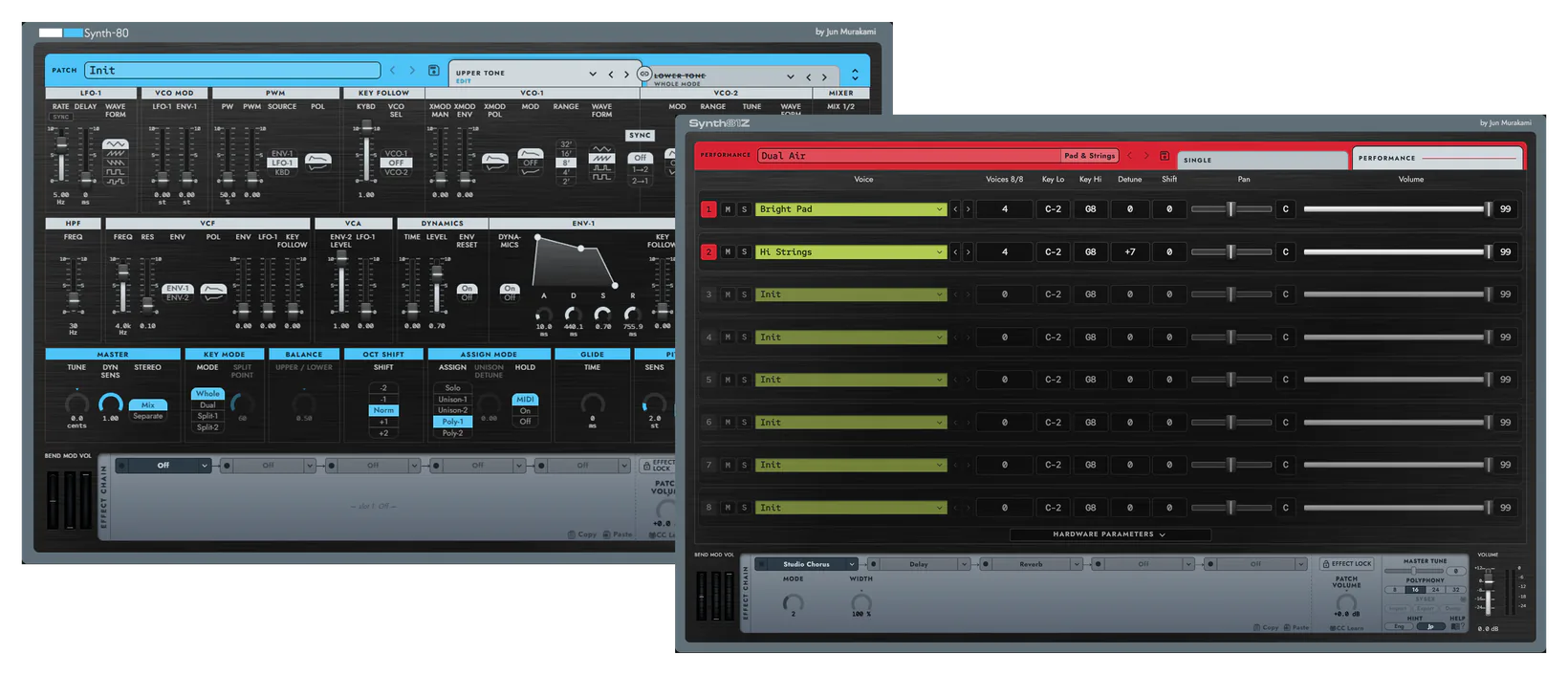Set VCO-1 Sync to Off
Screen dimensions: 1568x675
pyautogui.click(x=641, y=158)
